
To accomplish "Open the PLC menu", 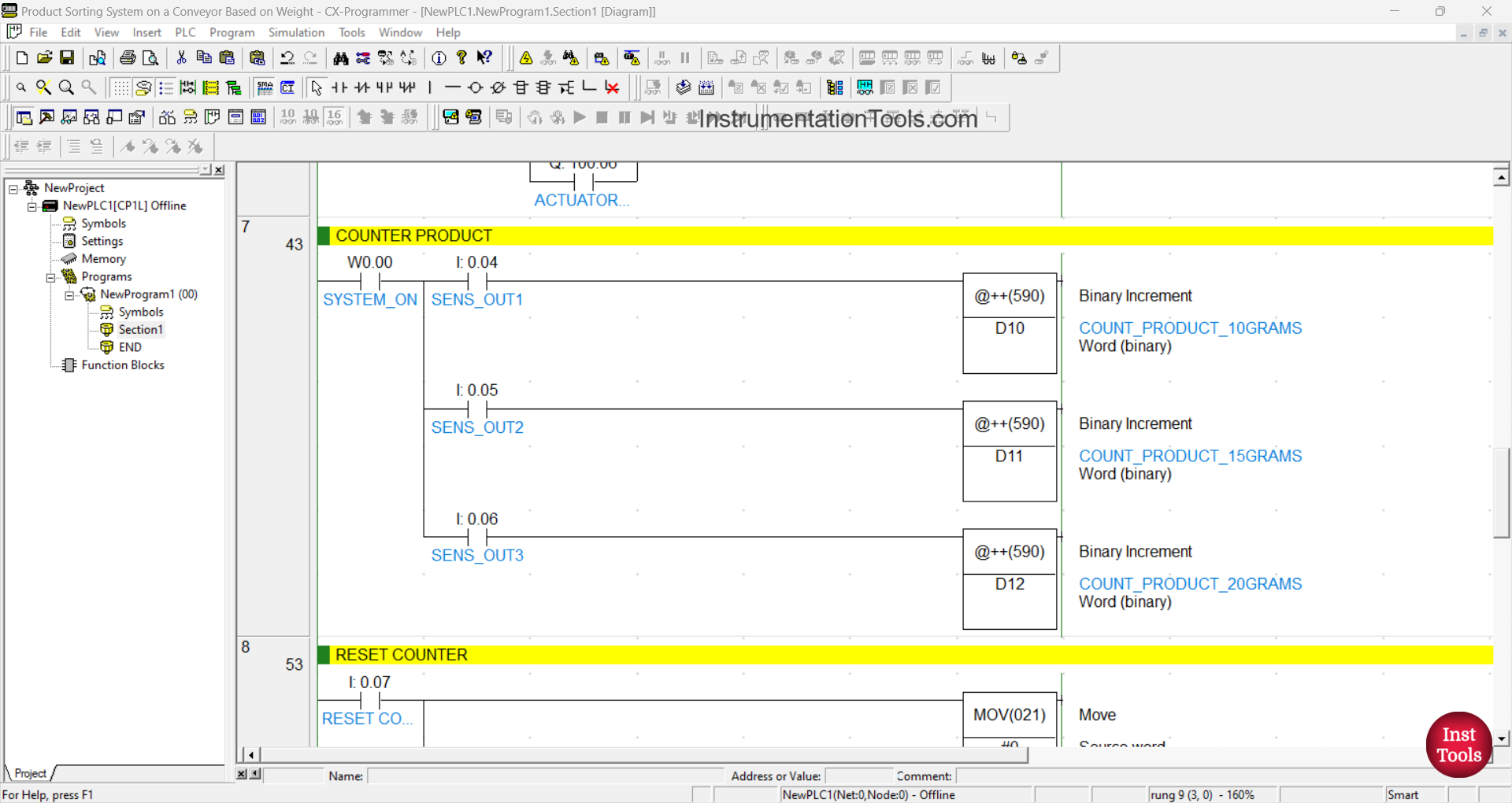I will coord(185,32).
